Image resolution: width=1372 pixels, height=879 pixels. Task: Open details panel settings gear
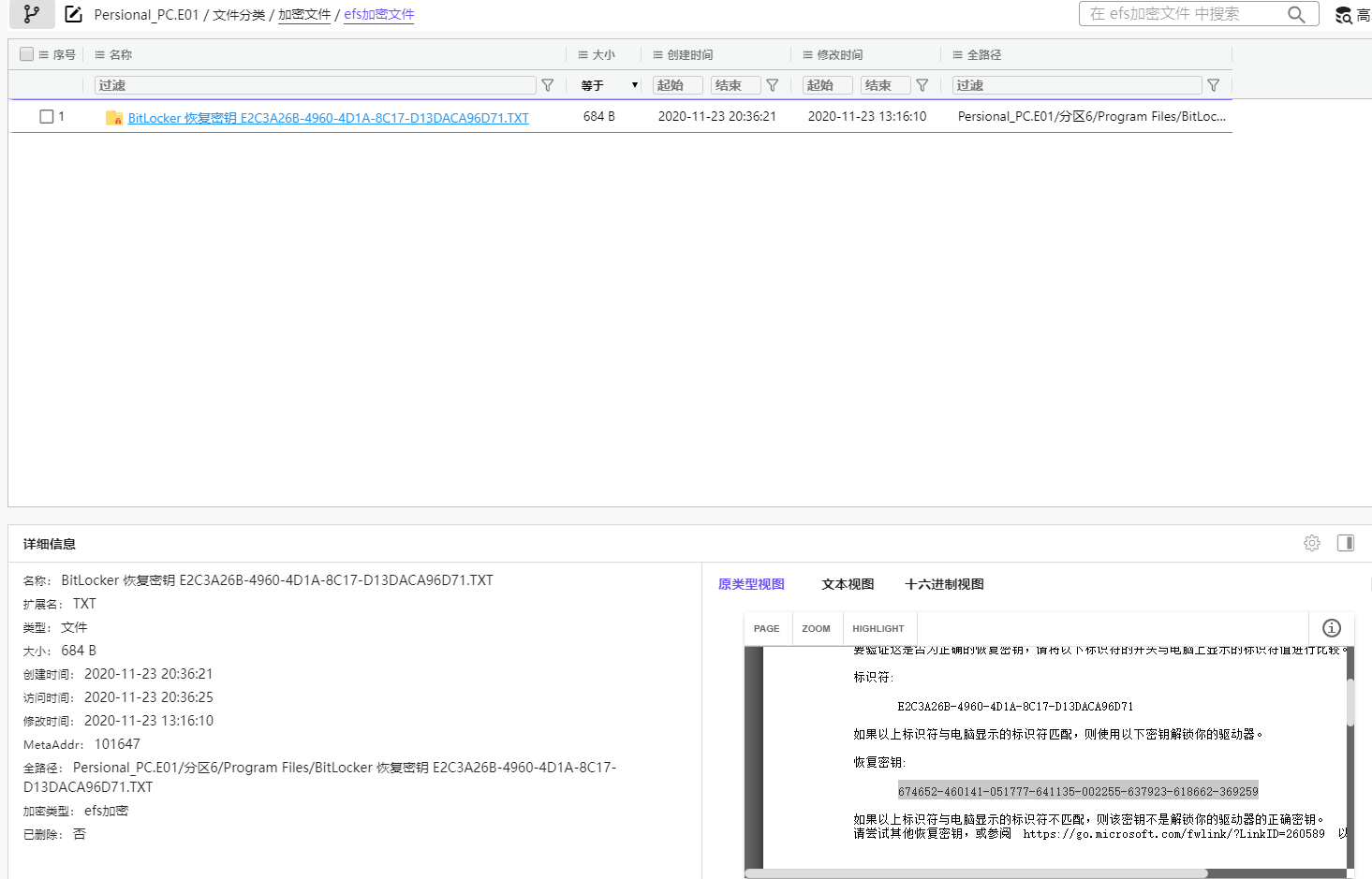pos(1312,543)
